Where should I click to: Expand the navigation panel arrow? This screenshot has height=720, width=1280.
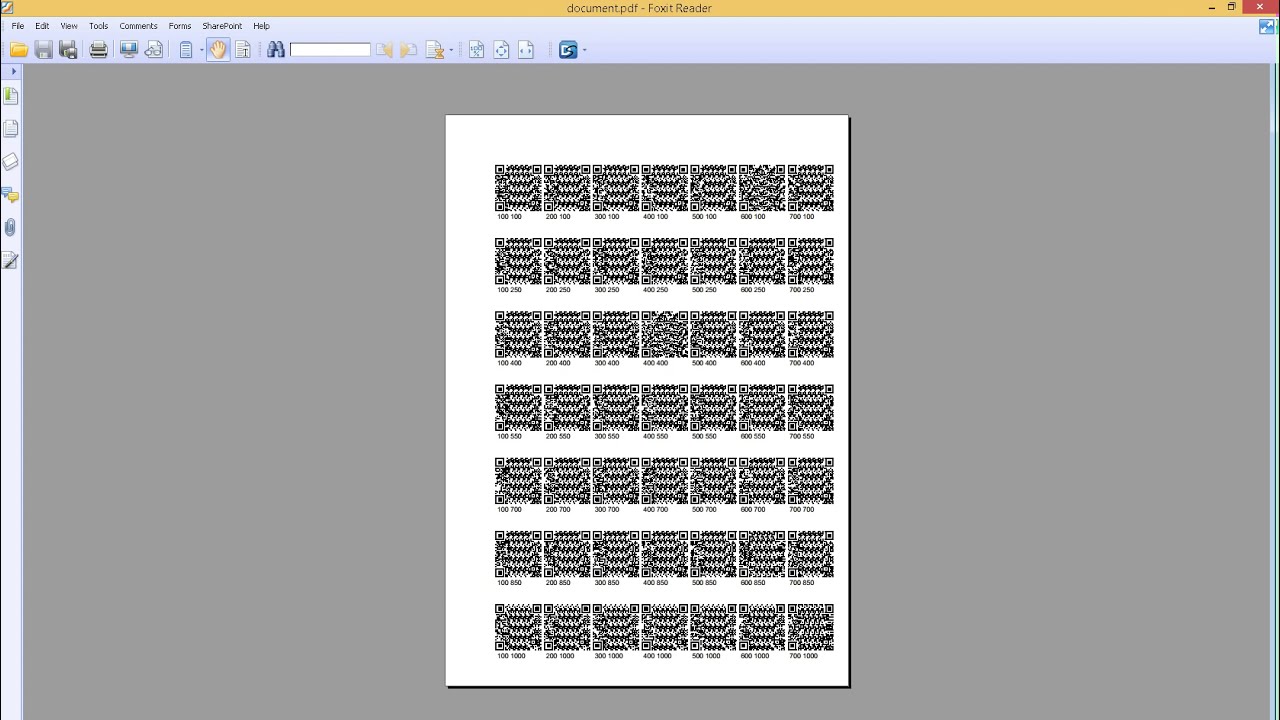(x=14, y=72)
